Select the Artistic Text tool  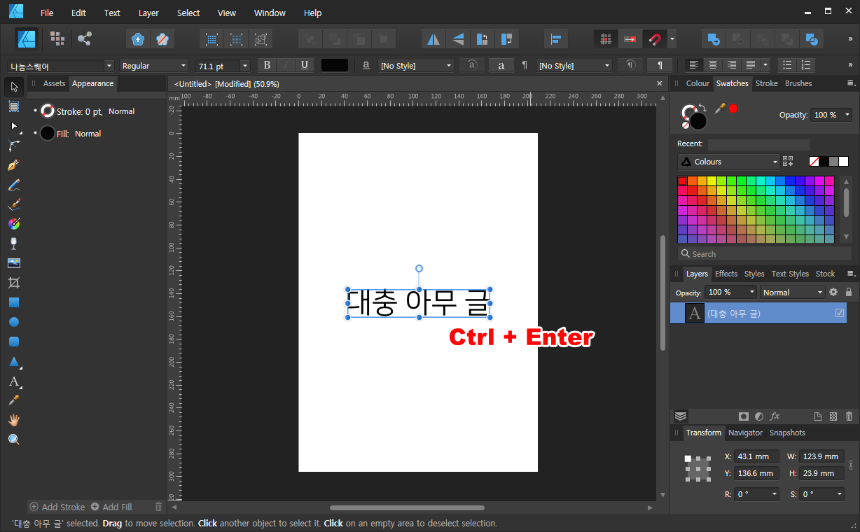point(14,381)
